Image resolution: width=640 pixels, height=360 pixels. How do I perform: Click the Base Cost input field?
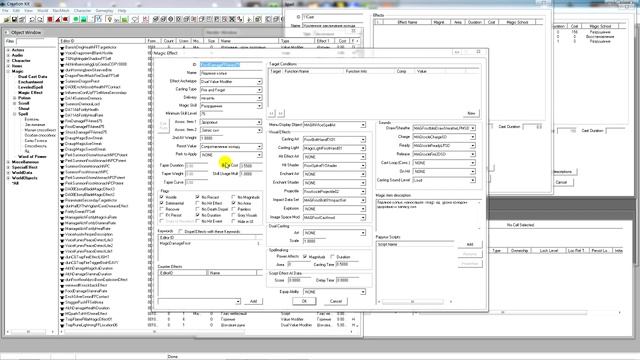coord(251,166)
